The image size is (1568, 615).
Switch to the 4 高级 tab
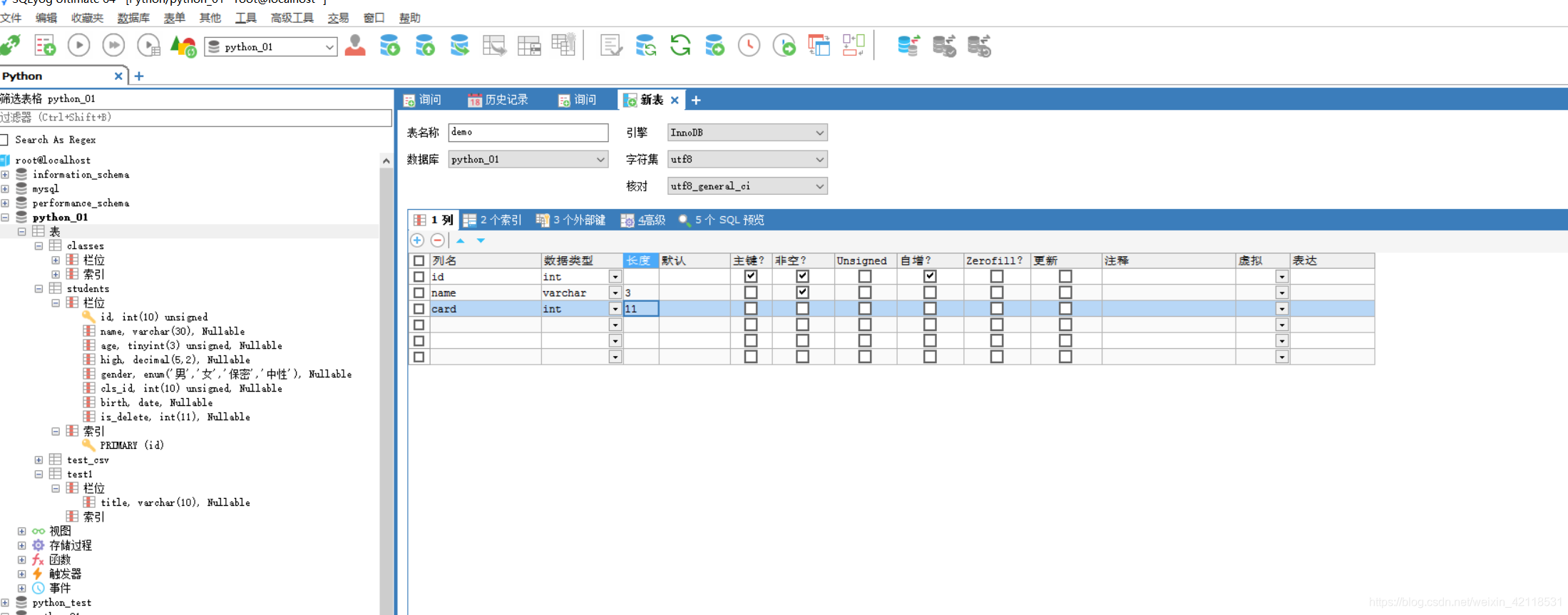point(643,220)
